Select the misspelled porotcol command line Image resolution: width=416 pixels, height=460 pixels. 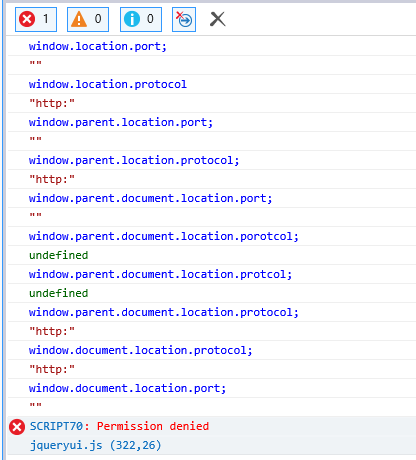pos(164,236)
